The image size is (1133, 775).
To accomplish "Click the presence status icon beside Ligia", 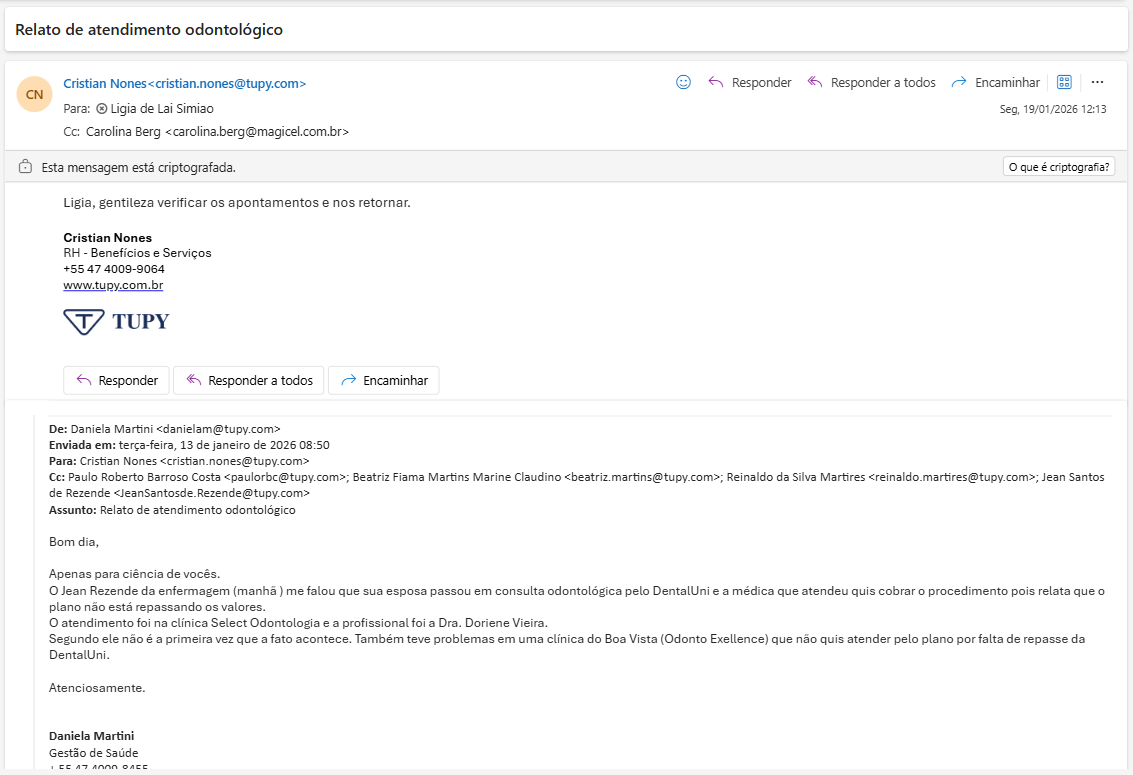I will click(101, 109).
